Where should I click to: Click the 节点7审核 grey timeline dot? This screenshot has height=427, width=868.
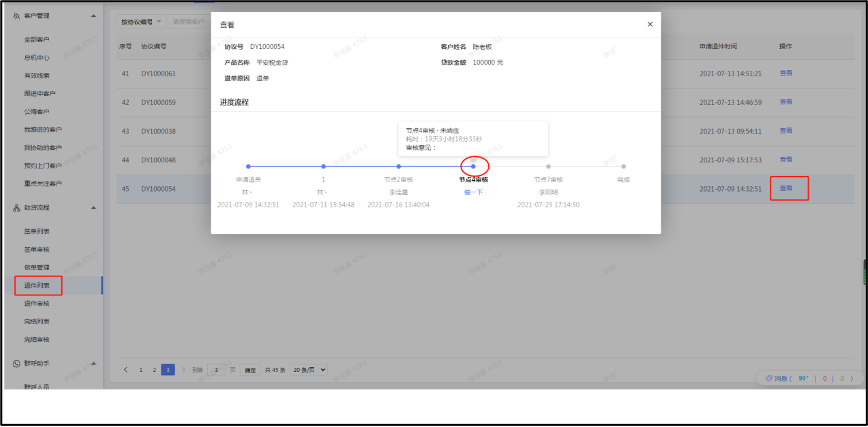549,166
